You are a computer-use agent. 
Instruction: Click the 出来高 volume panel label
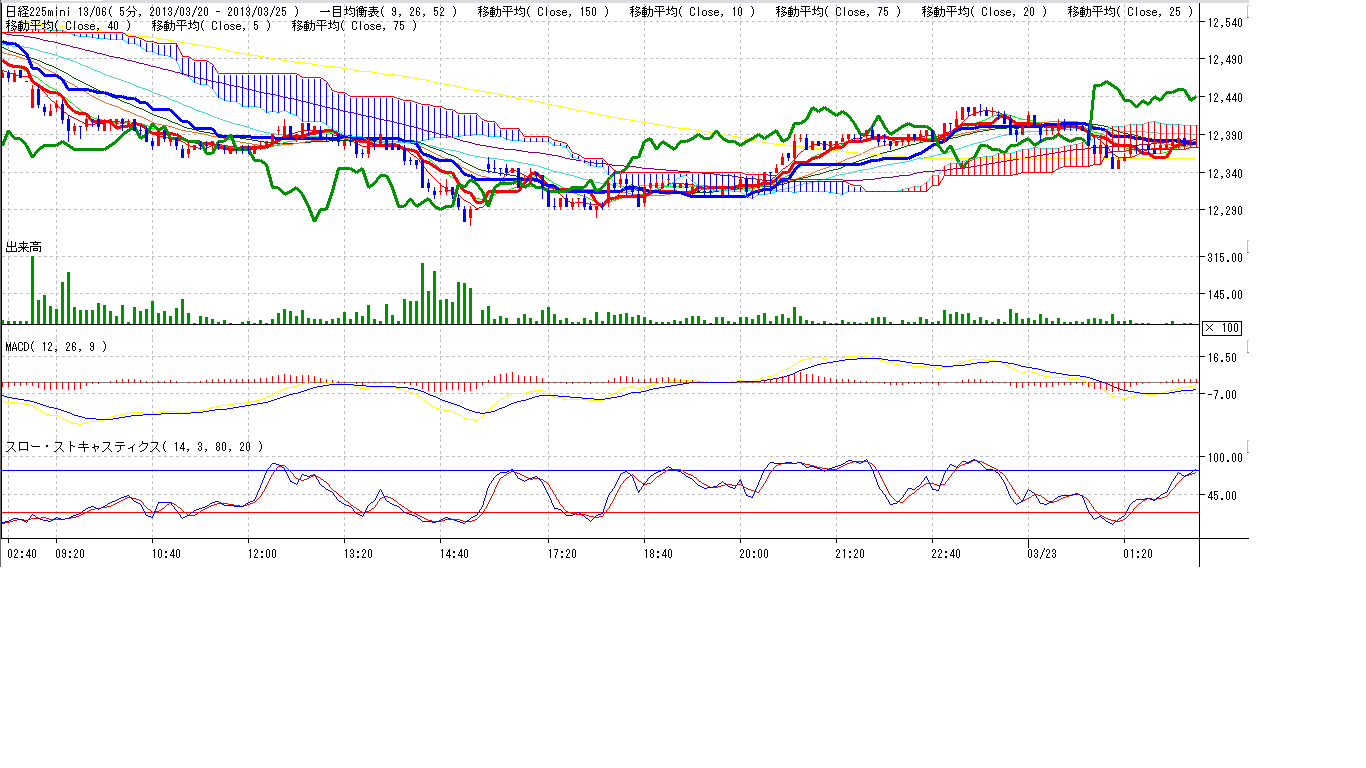[24, 246]
